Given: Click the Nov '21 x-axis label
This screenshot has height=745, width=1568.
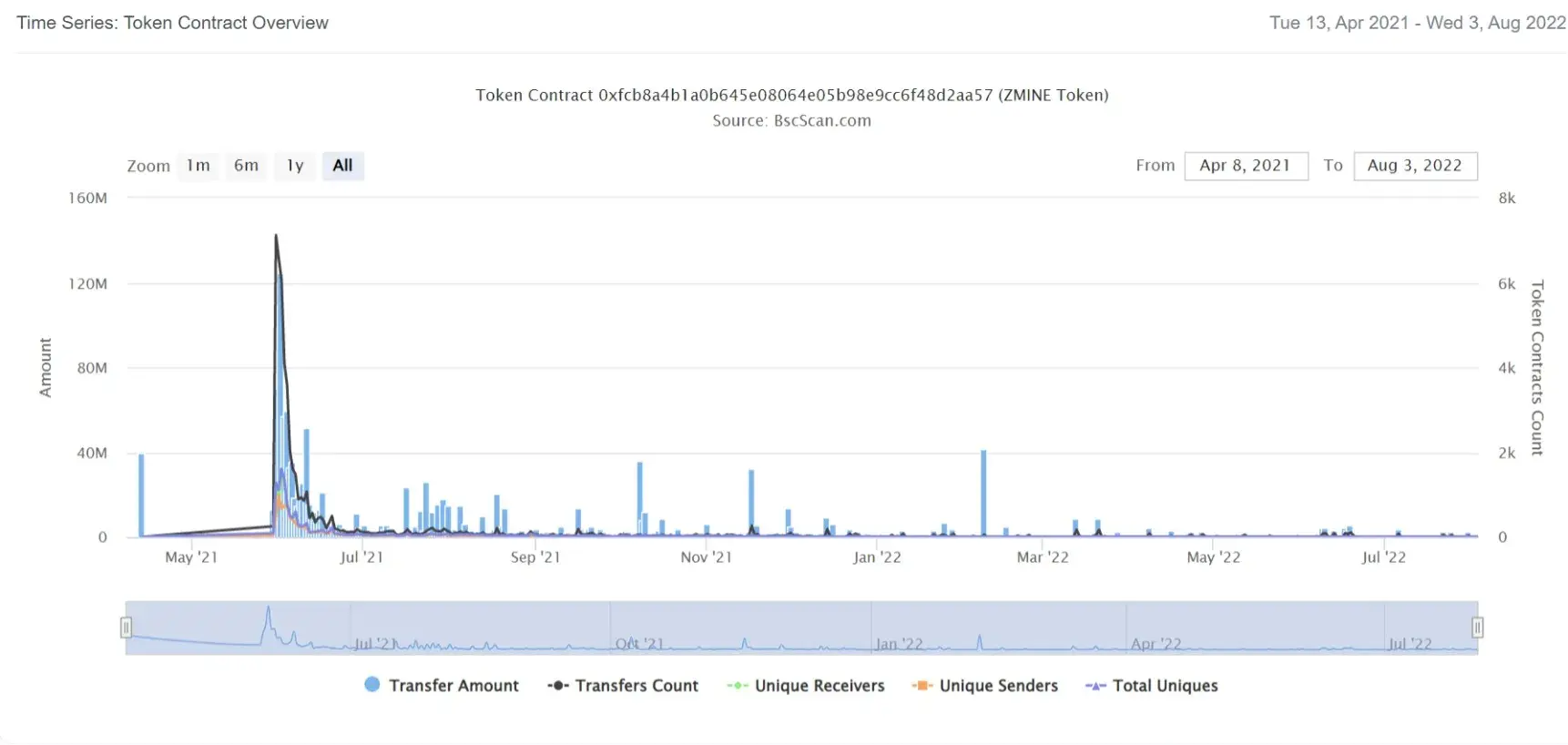Looking at the screenshot, I should [x=706, y=557].
